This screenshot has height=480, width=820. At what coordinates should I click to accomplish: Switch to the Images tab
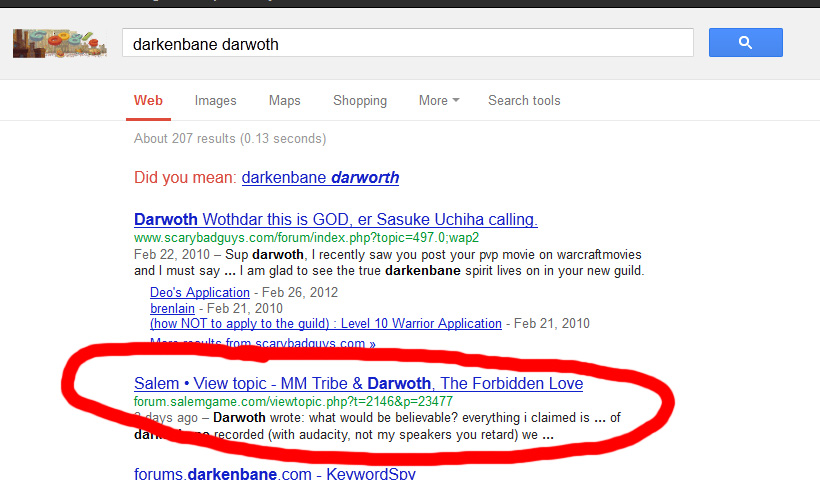pos(215,100)
